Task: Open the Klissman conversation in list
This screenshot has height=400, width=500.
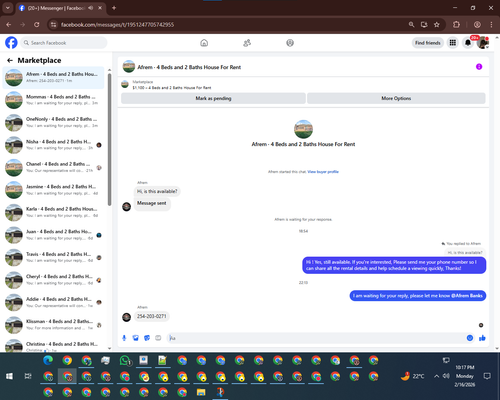Action: (53, 325)
